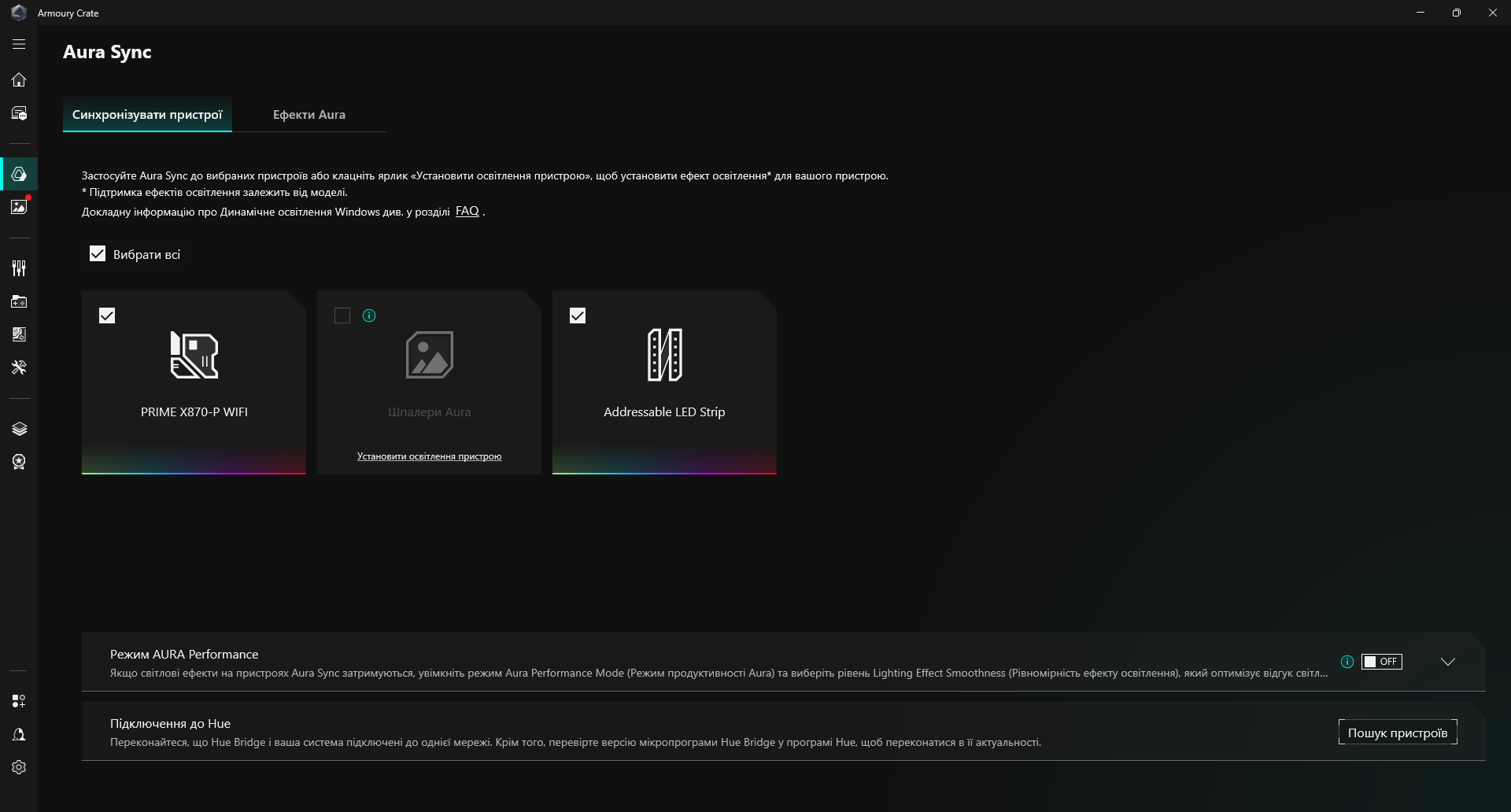Select the Синхронізувати пристрої tab
1511x812 pixels.
[147, 115]
